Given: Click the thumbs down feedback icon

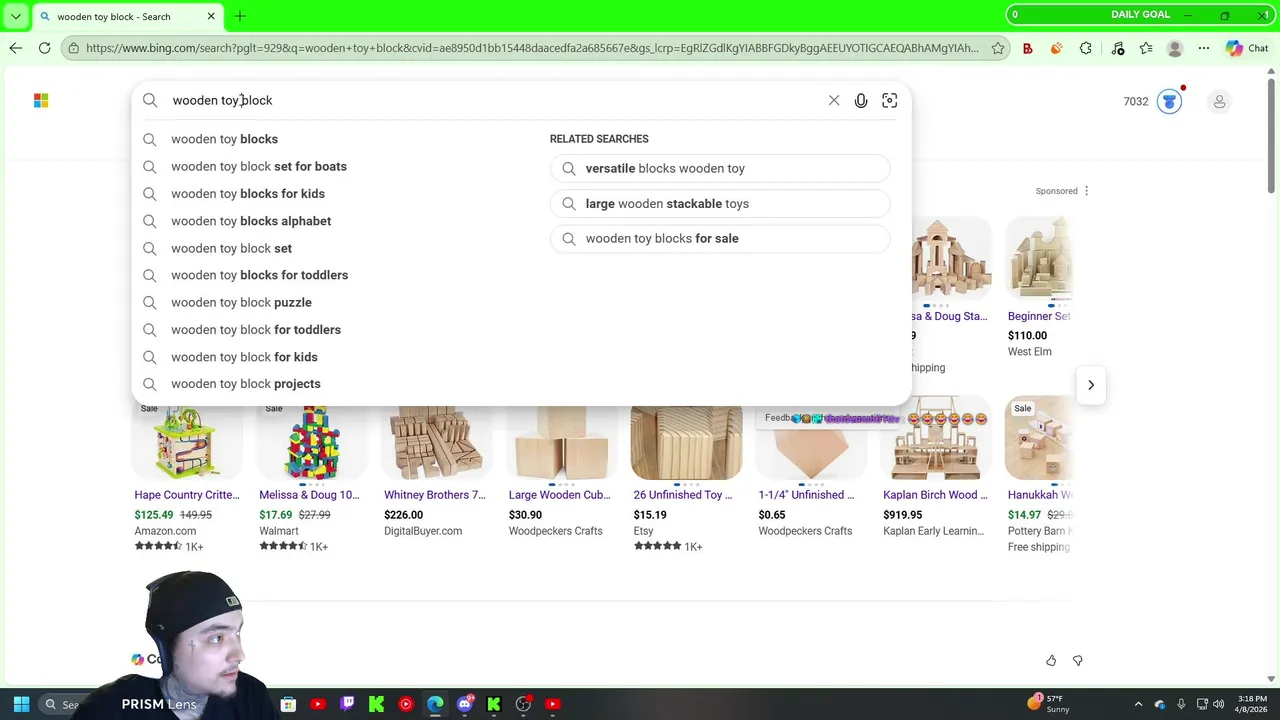Looking at the screenshot, I should coord(1078,661).
